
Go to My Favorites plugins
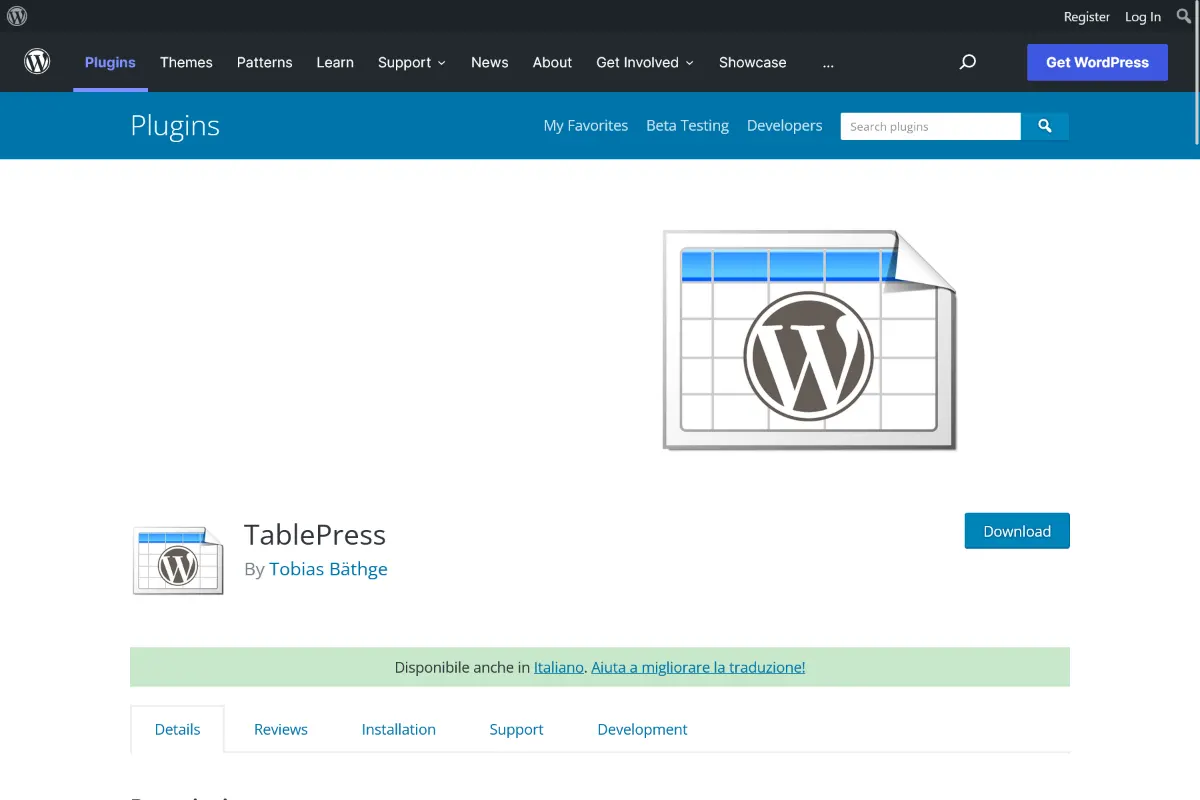(x=585, y=125)
